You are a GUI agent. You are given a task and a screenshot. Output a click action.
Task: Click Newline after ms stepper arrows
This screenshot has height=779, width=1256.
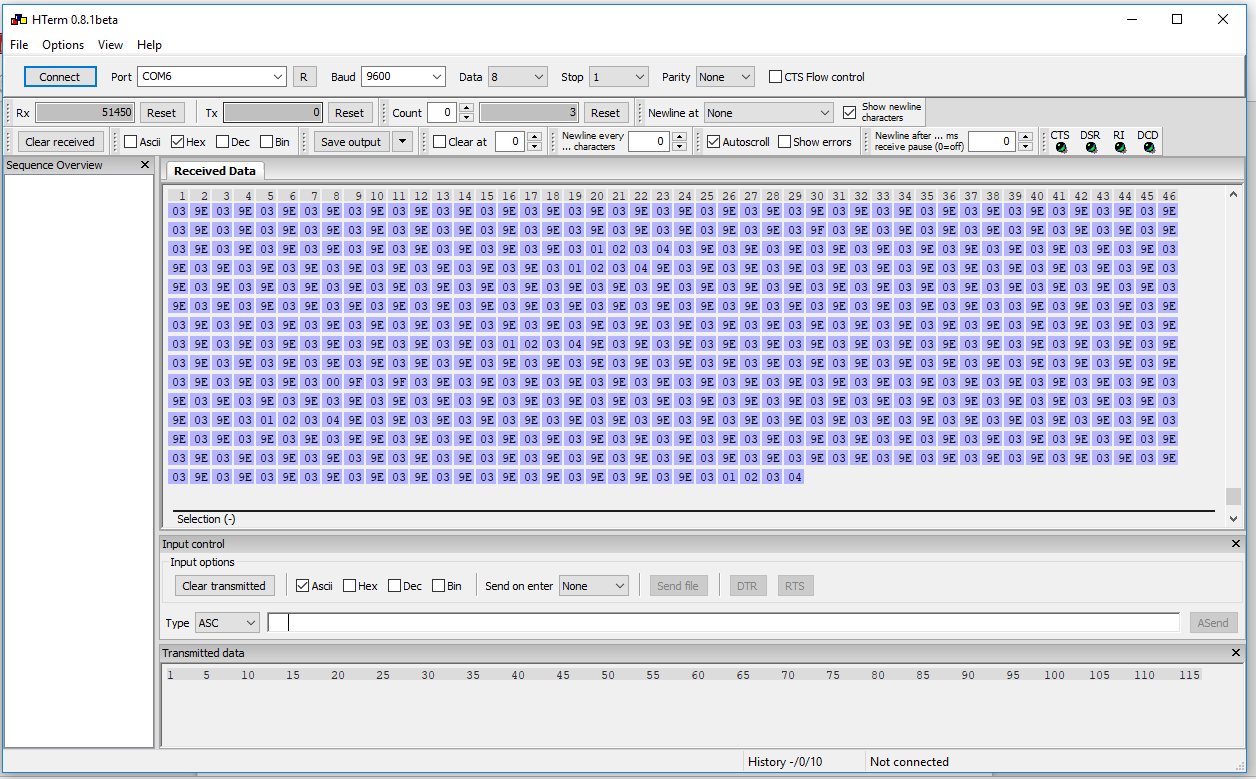pyautogui.click(x=1025, y=142)
